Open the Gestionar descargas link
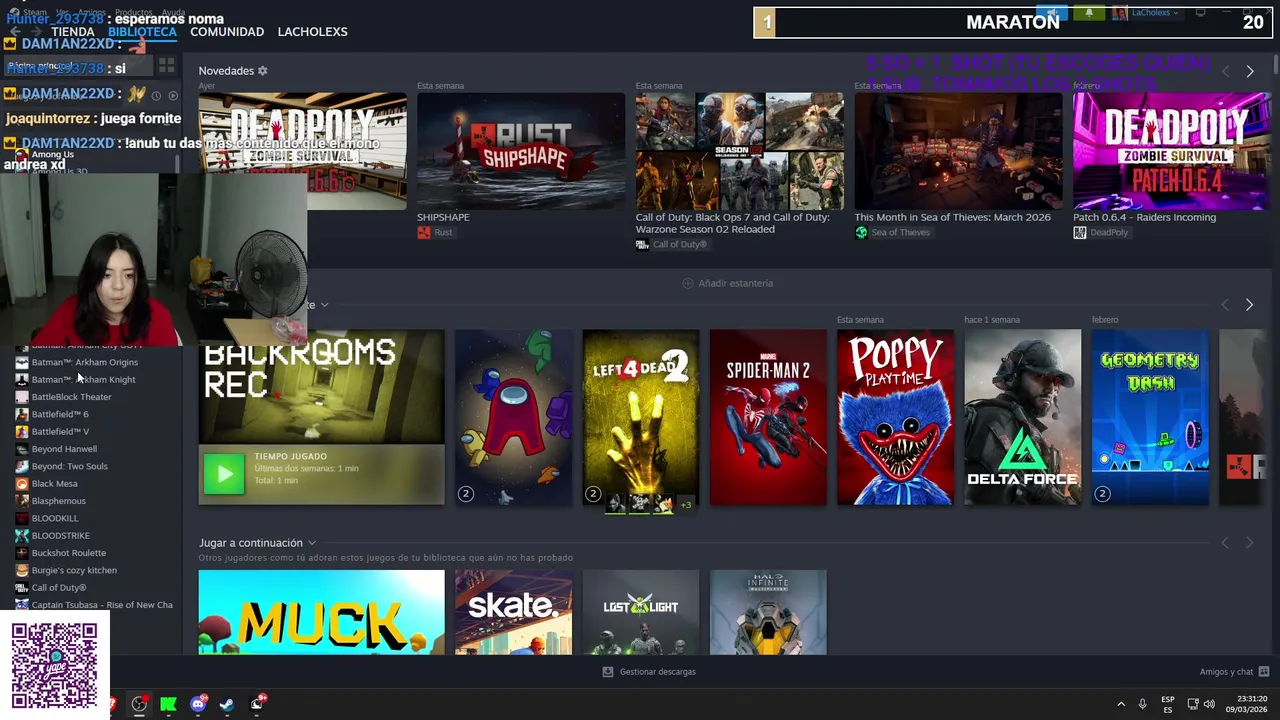Image resolution: width=1280 pixels, height=720 pixels. pos(657,672)
